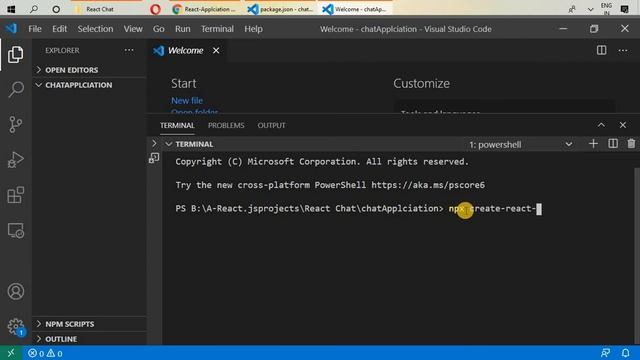Split the editor right

coord(601,50)
